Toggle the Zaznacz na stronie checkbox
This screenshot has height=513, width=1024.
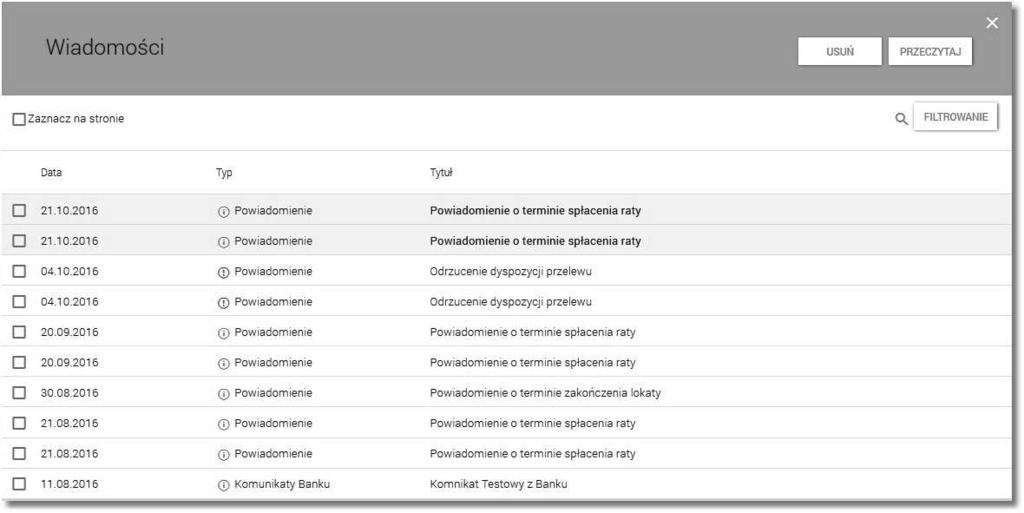(20, 119)
